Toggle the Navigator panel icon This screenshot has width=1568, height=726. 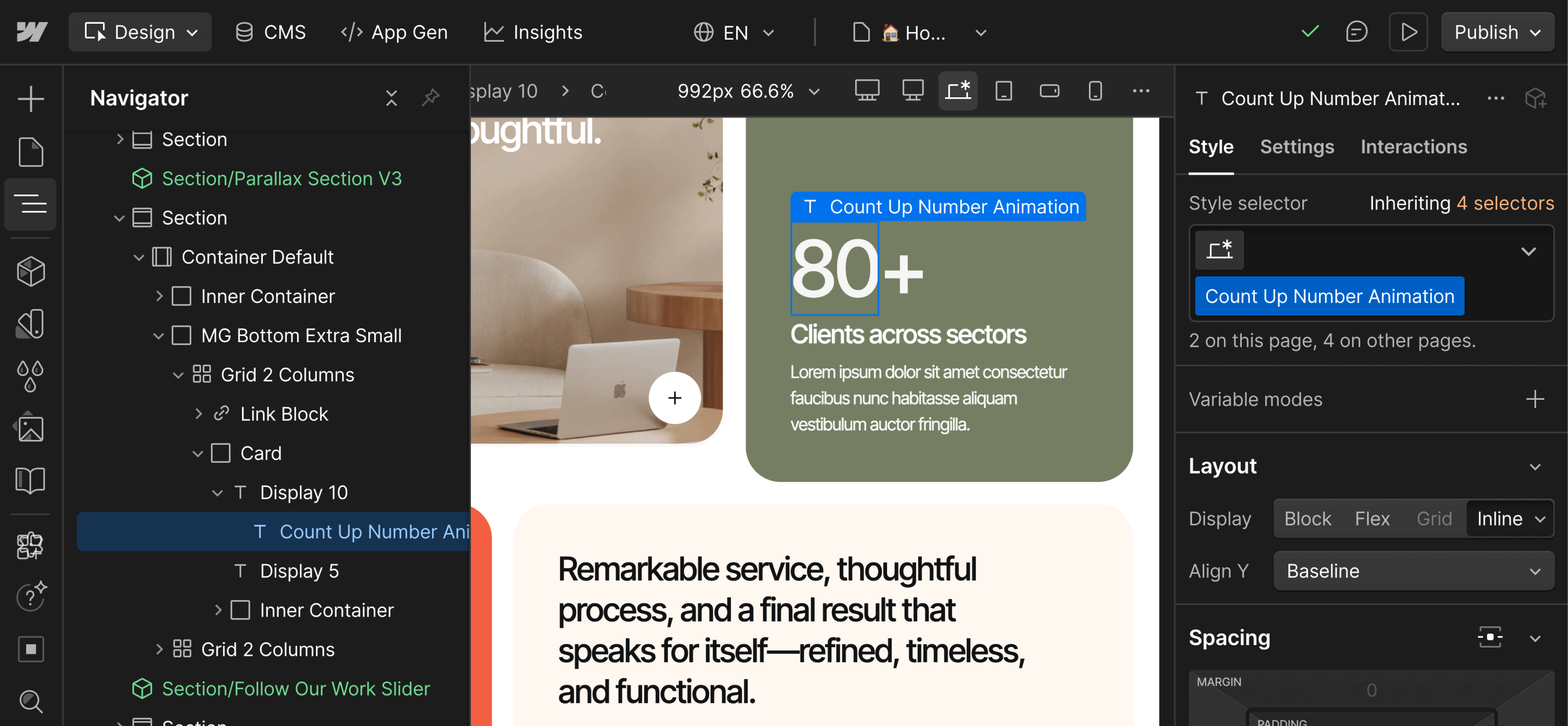click(30, 204)
